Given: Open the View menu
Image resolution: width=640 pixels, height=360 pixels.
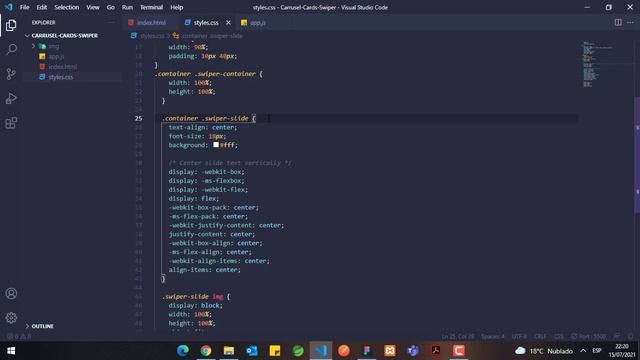Looking at the screenshot, I should tap(93, 7).
